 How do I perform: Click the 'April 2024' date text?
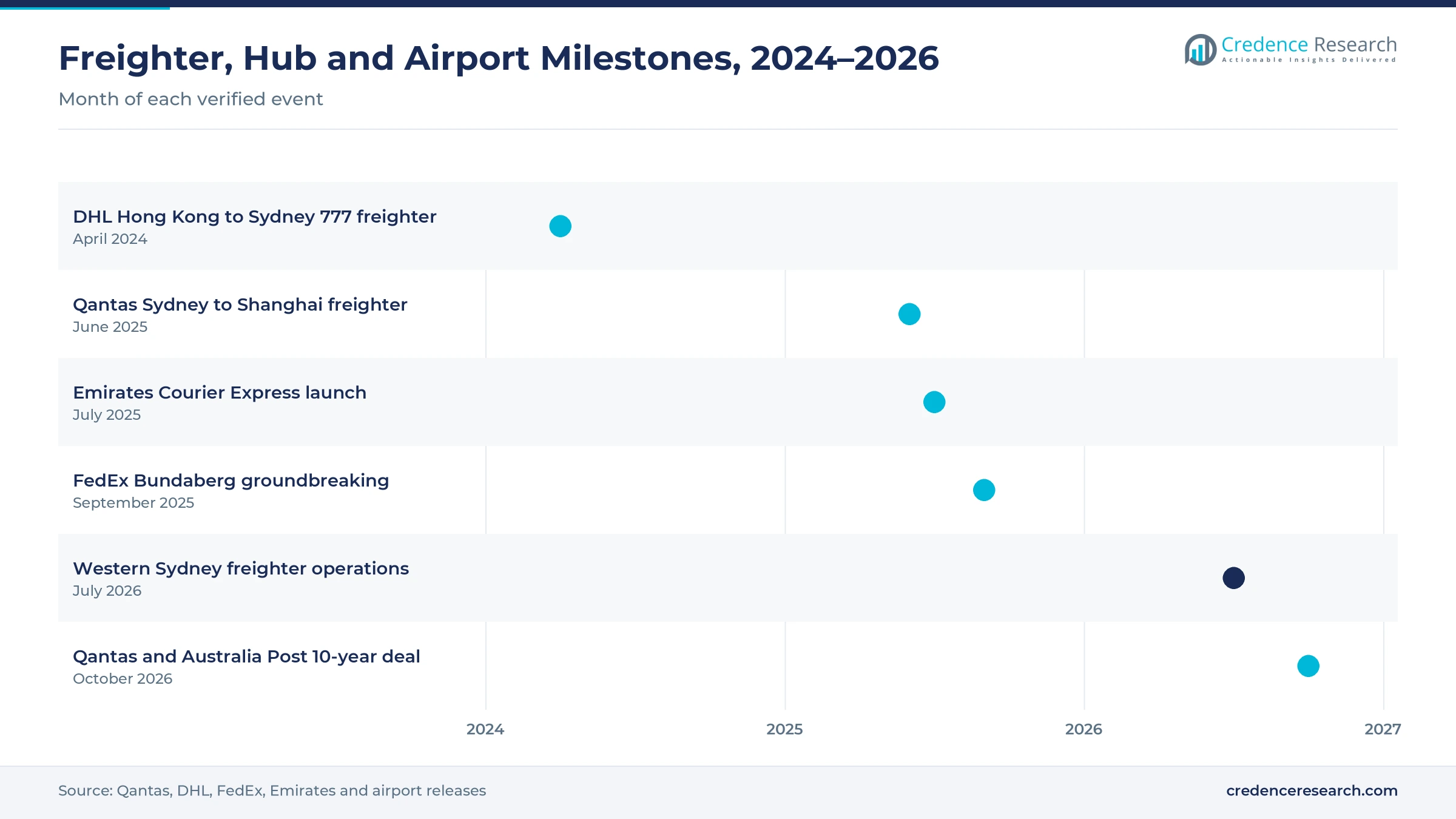click(110, 239)
